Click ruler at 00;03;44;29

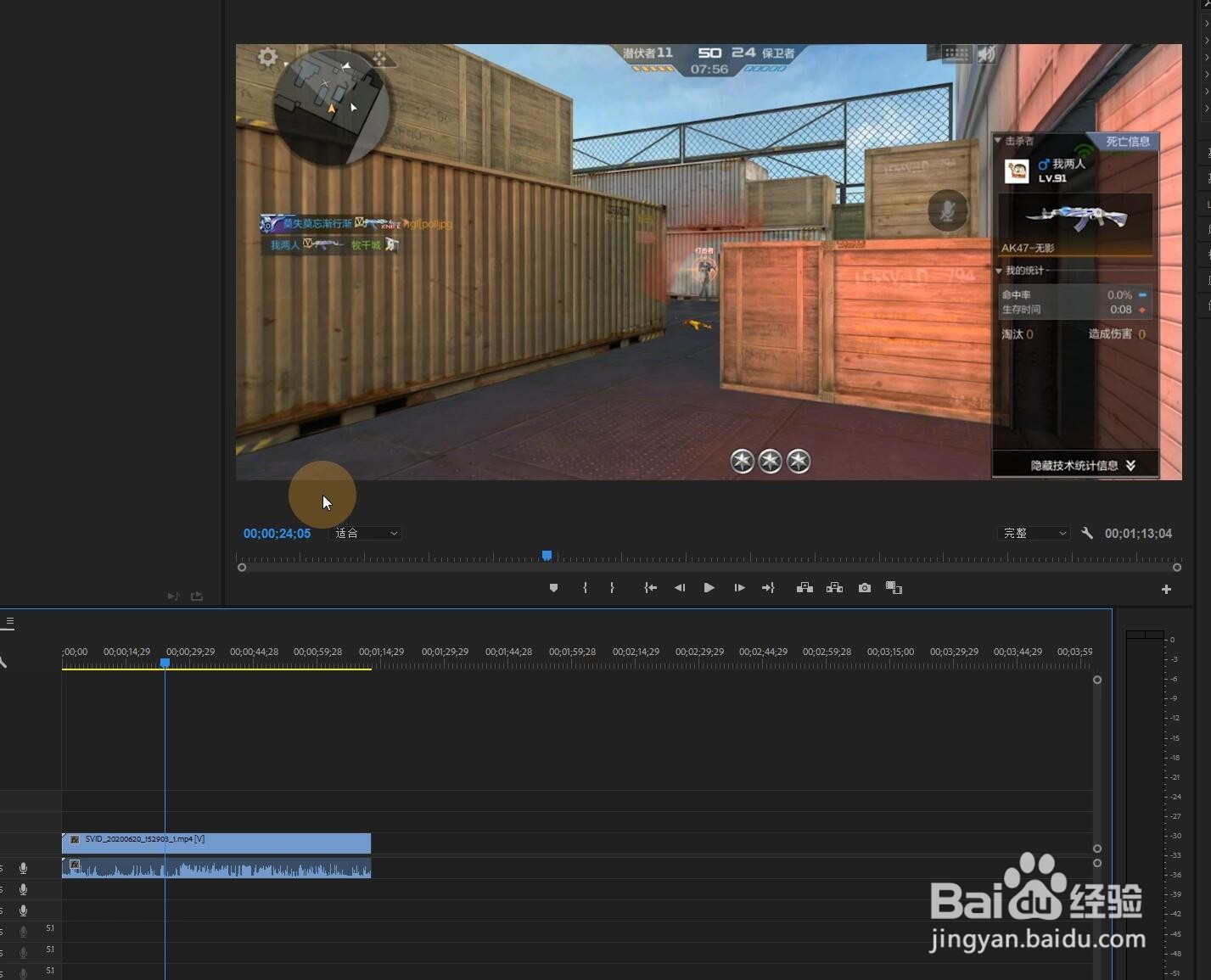tap(1018, 652)
